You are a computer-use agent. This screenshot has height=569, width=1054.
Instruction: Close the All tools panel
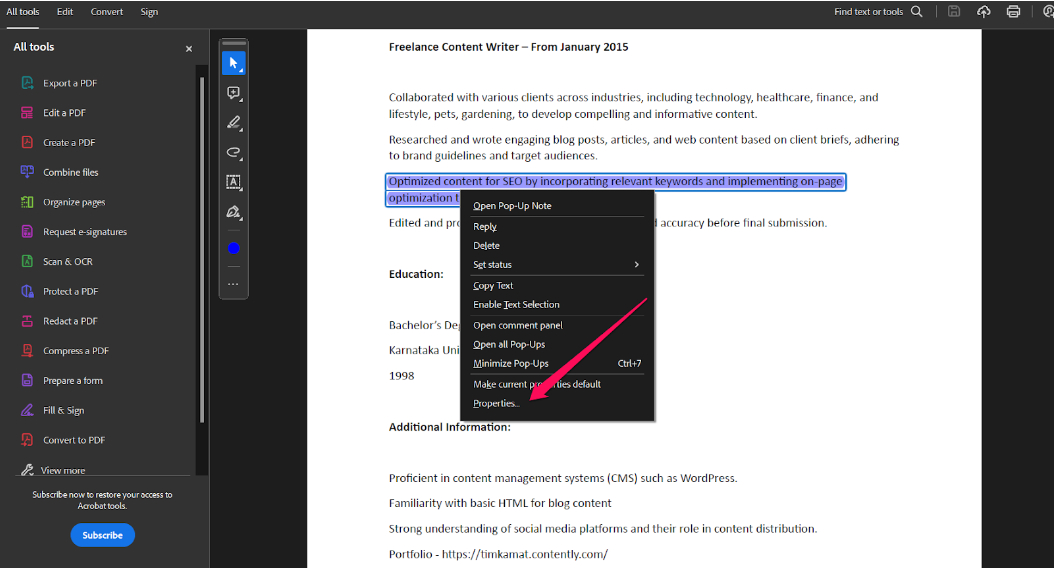(x=189, y=48)
